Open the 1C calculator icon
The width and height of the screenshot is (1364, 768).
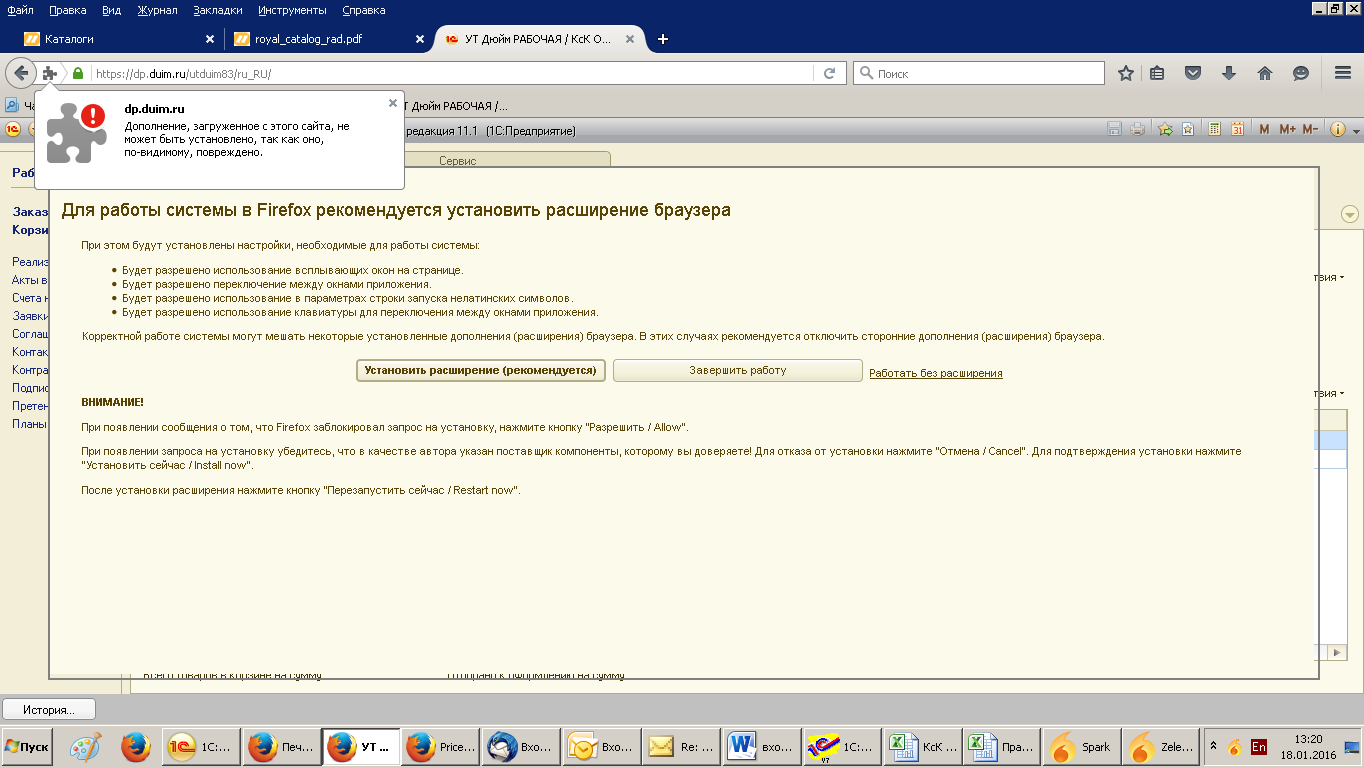point(1215,129)
